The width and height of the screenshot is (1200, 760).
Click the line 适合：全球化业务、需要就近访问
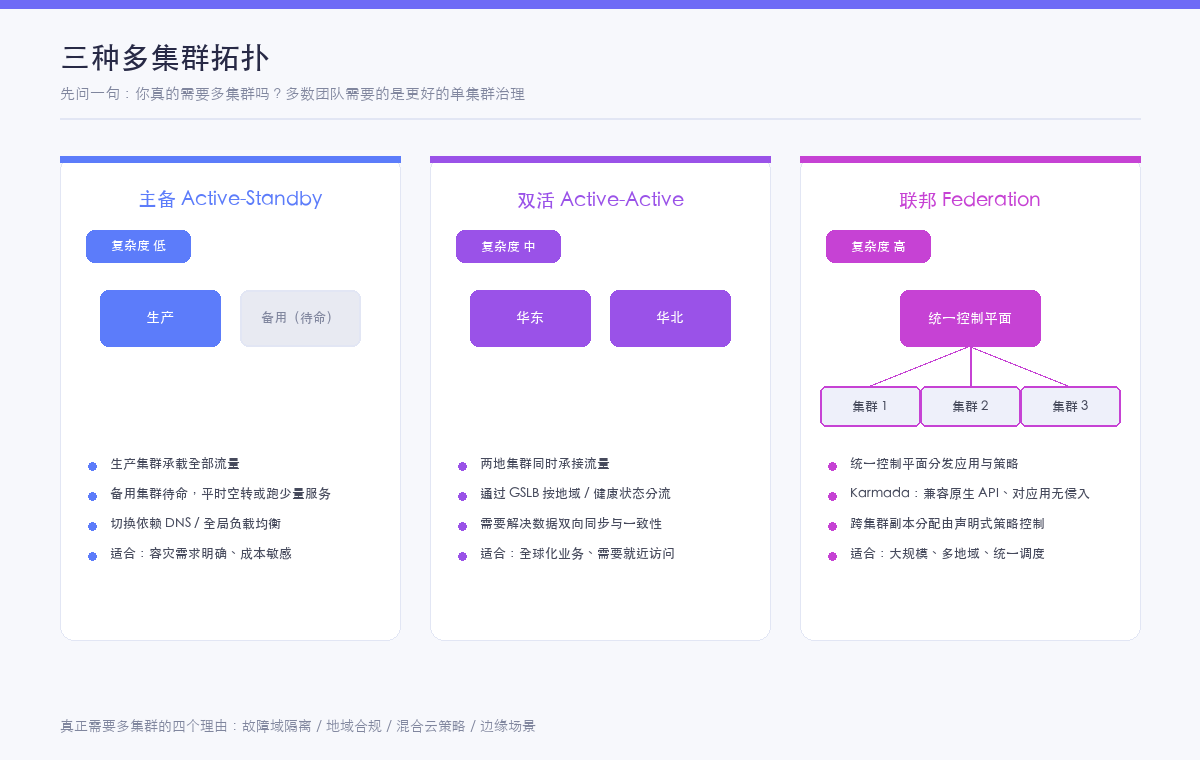pos(578,554)
